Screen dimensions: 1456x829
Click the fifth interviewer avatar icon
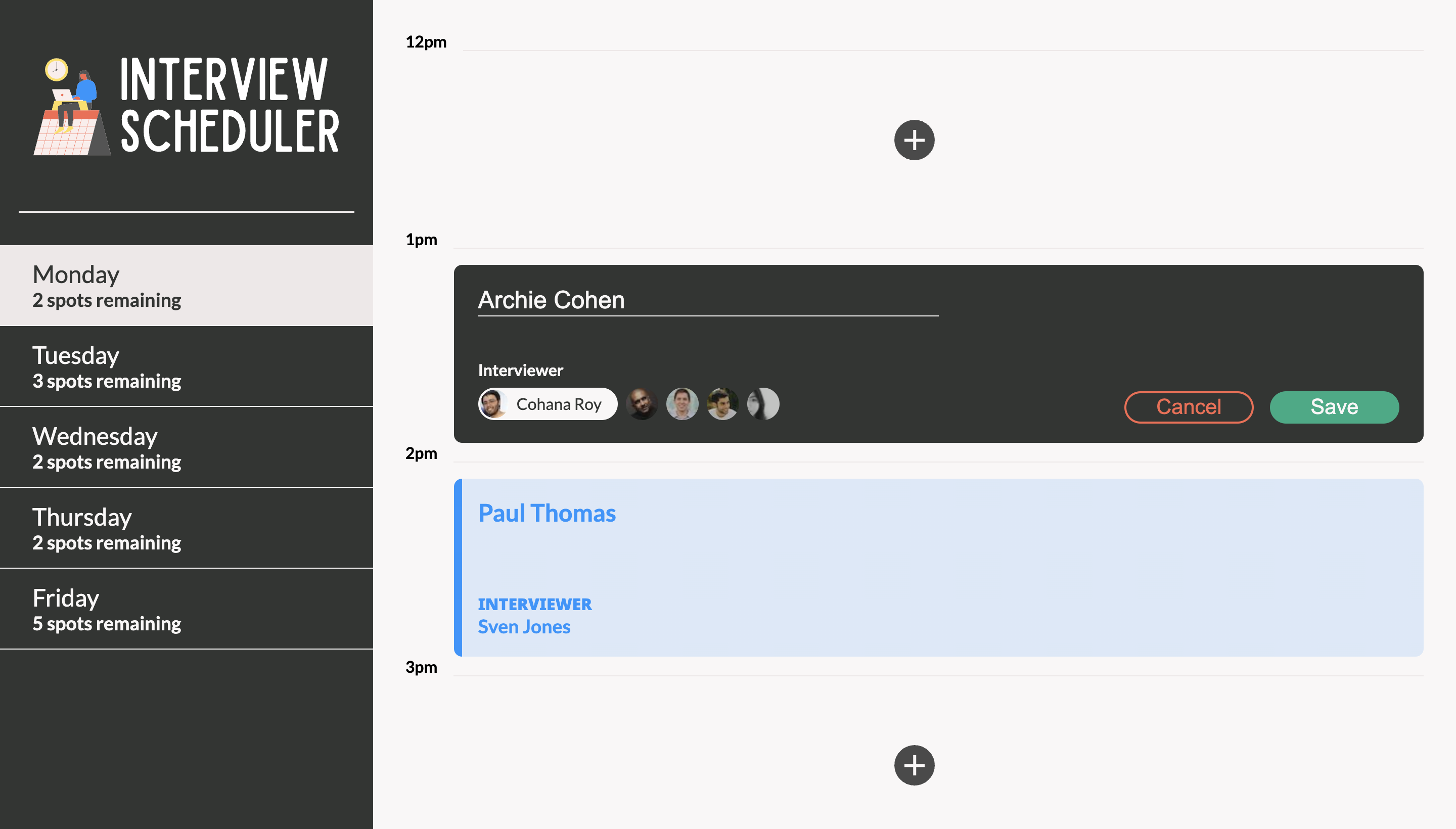762,403
